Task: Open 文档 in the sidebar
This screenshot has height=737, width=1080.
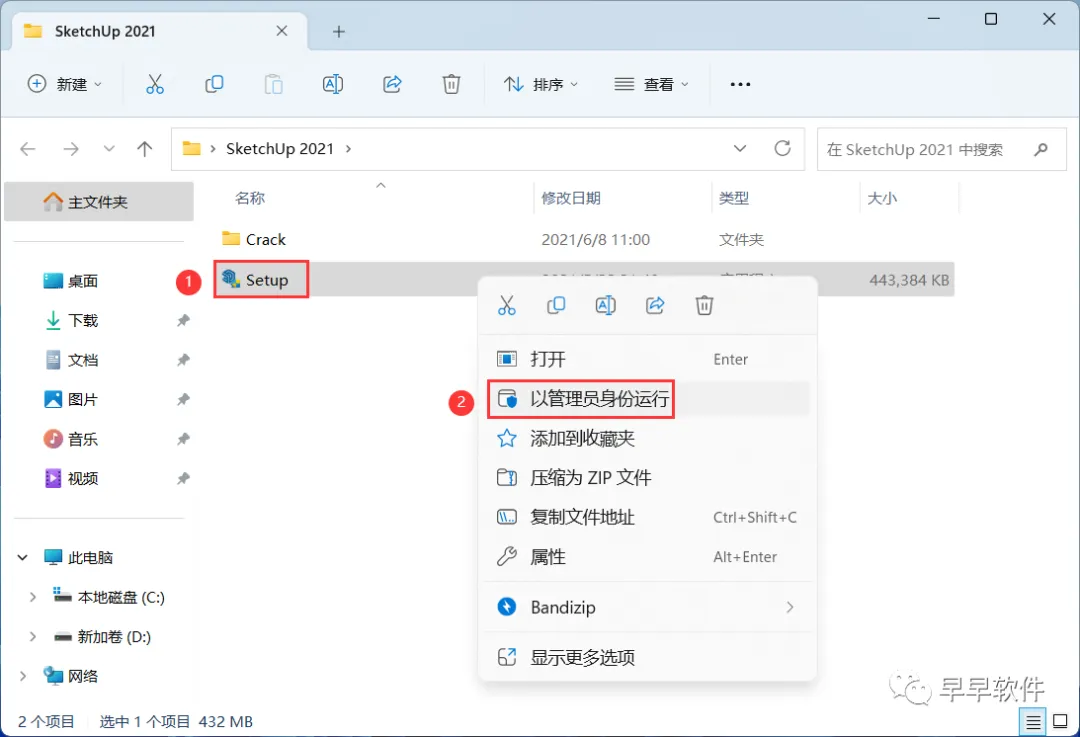Action: 83,360
